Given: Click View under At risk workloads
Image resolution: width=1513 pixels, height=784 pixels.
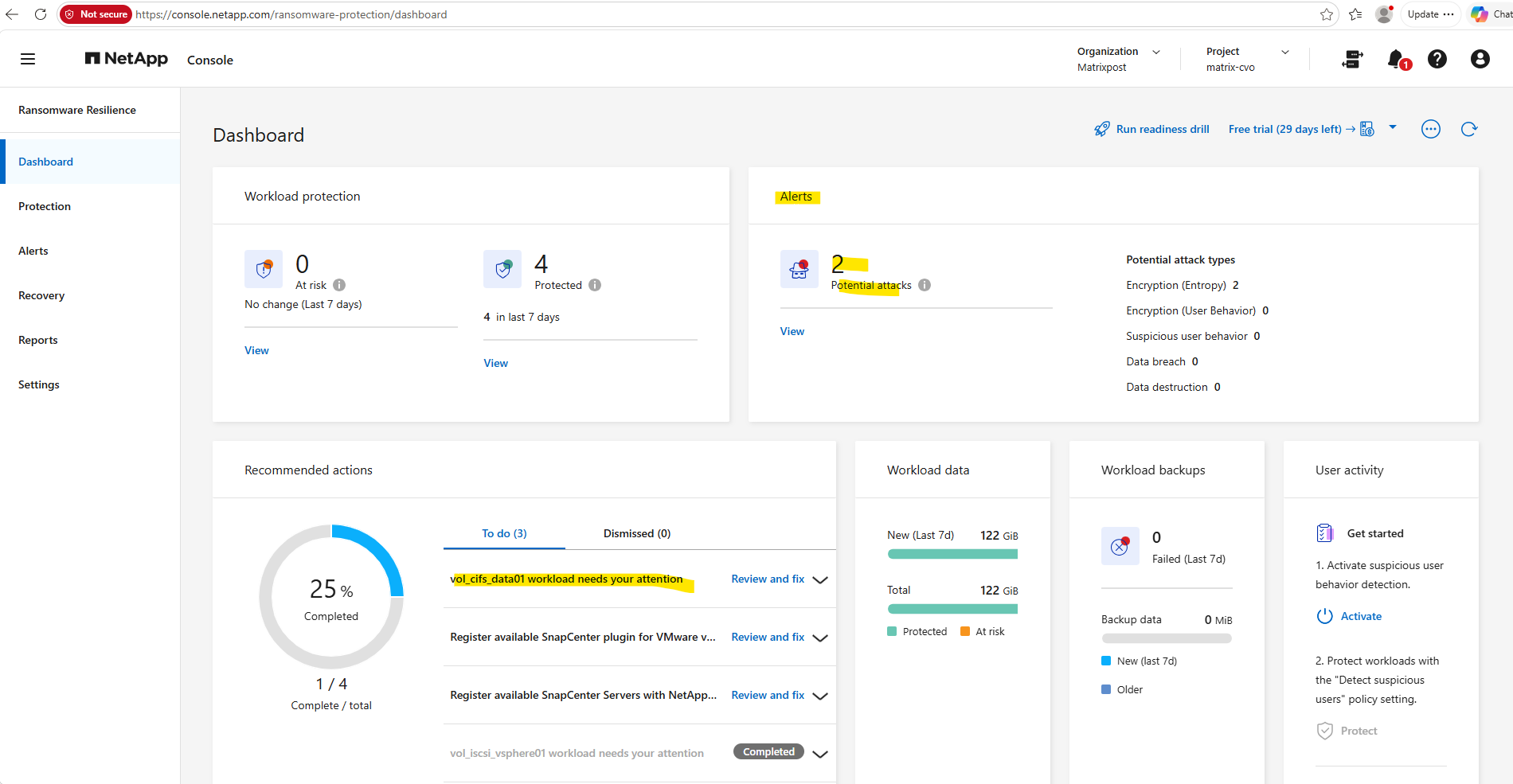Looking at the screenshot, I should [256, 350].
